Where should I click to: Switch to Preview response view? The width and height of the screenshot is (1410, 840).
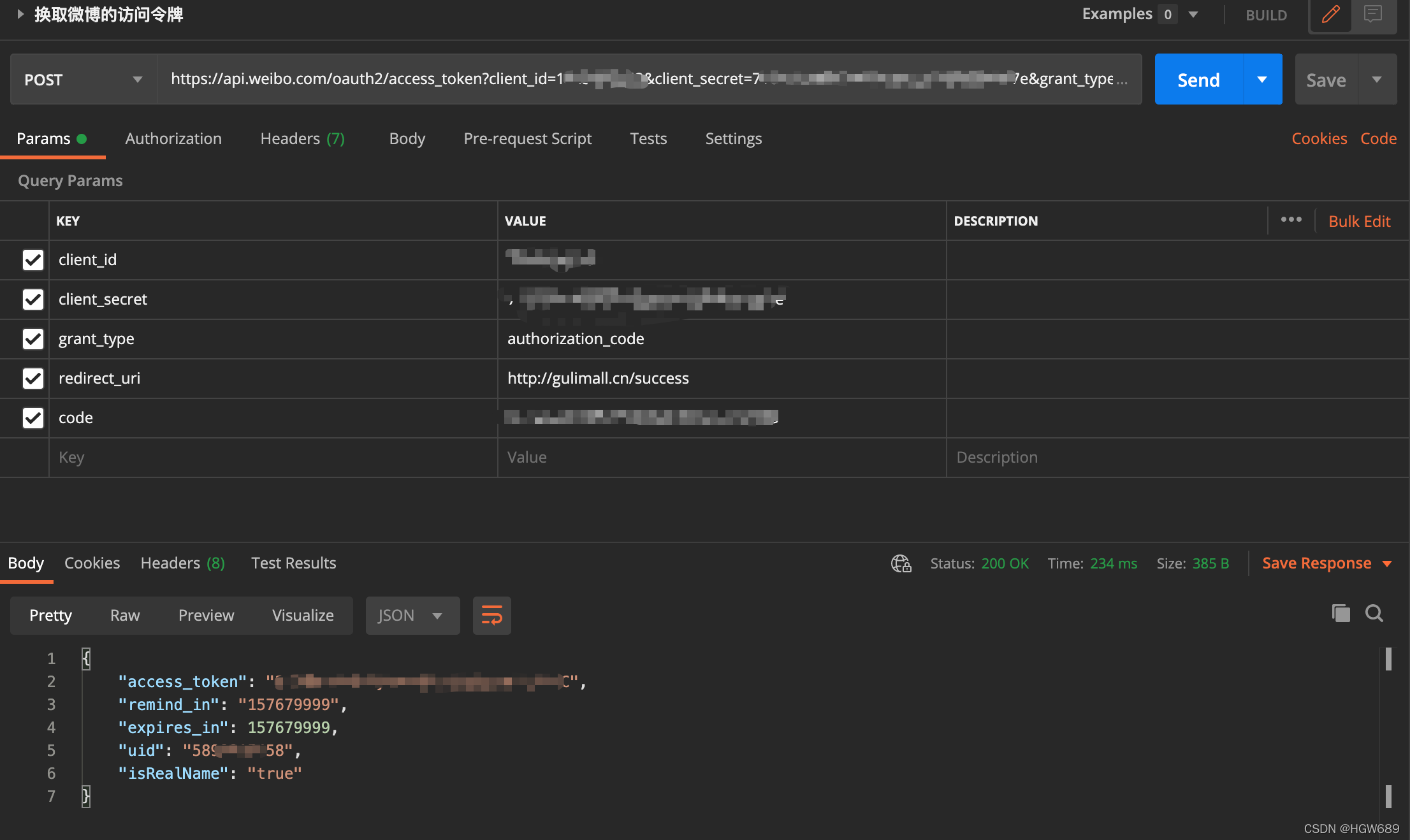(x=206, y=615)
